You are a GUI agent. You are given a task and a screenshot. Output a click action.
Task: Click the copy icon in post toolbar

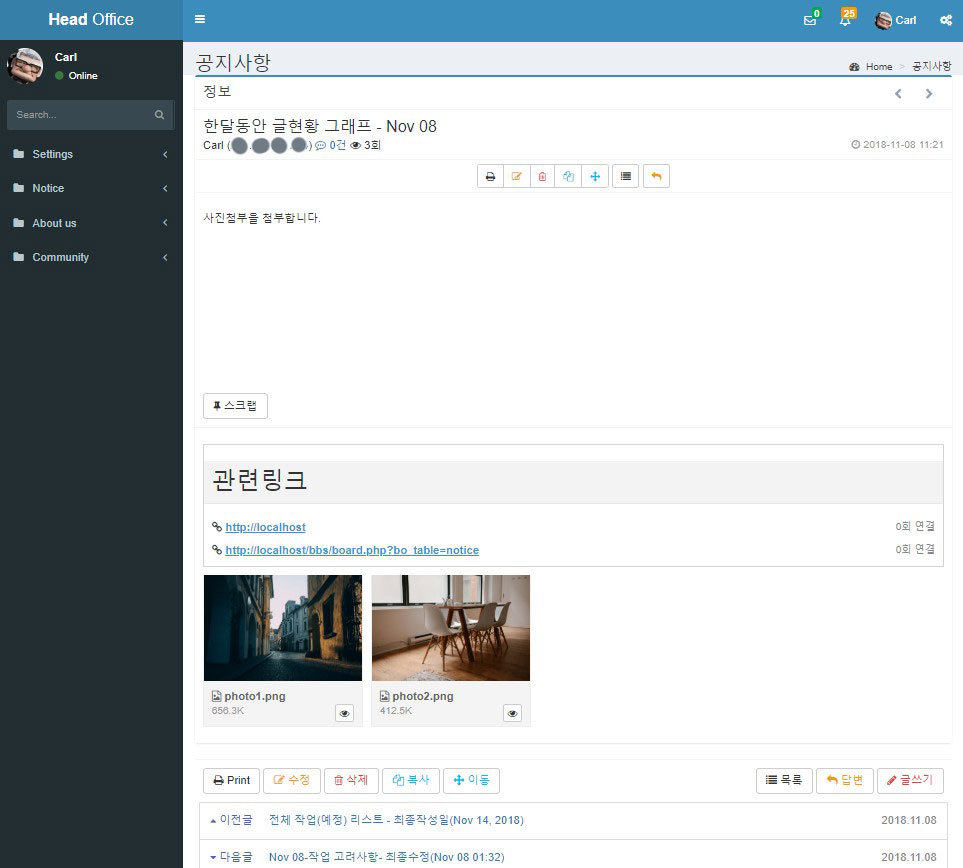(569, 176)
